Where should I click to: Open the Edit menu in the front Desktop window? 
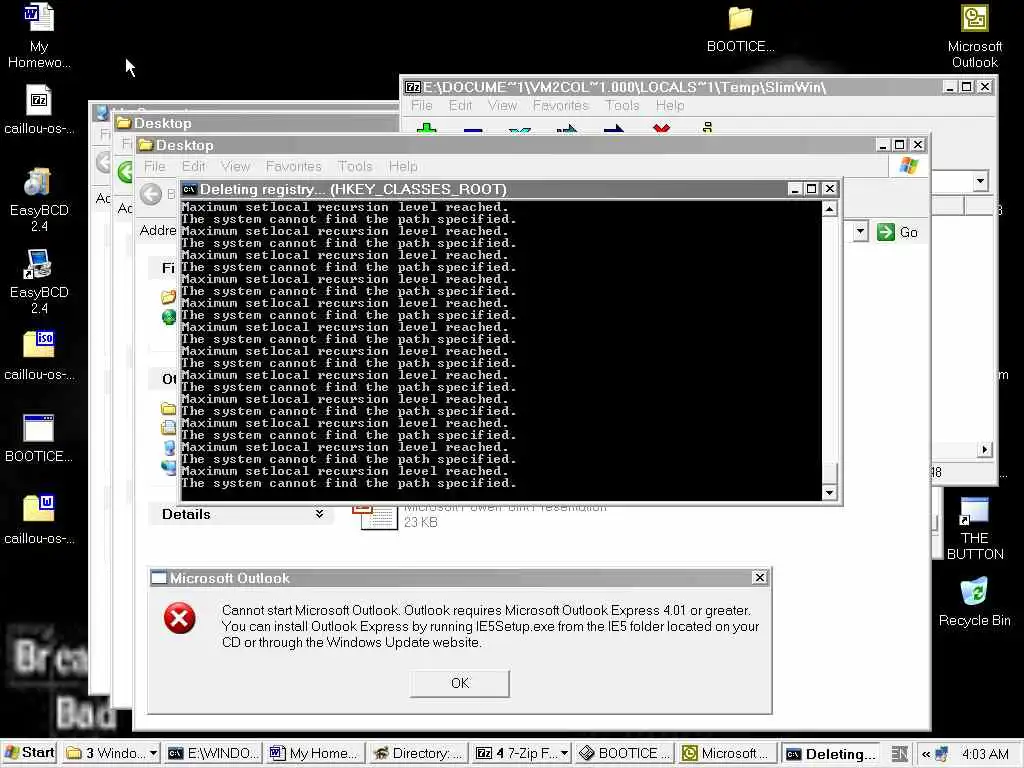click(193, 167)
